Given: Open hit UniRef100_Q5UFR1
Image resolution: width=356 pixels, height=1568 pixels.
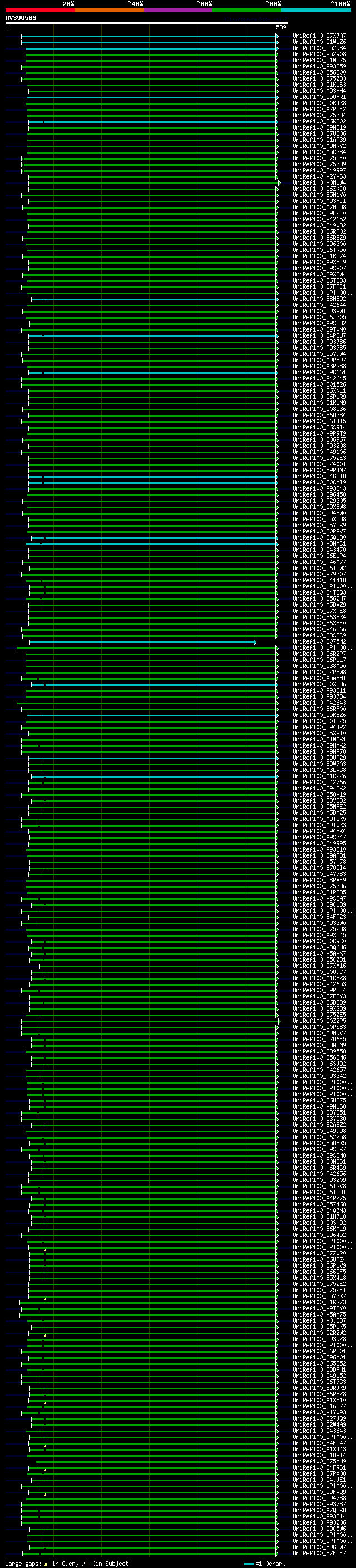Looking at the screenshot, I should click(x=319, y=97).
